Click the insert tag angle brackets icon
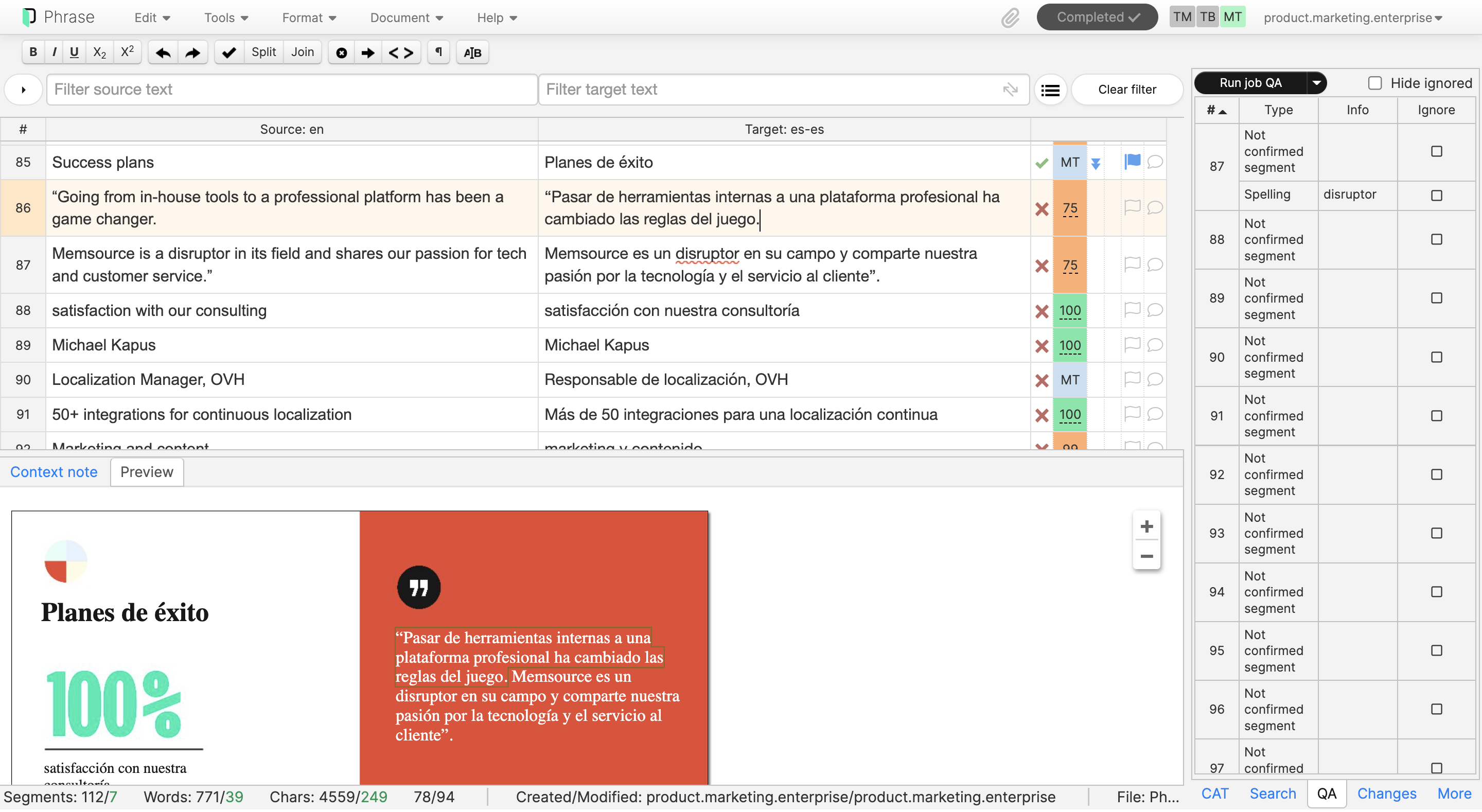 tap(401, 52)
